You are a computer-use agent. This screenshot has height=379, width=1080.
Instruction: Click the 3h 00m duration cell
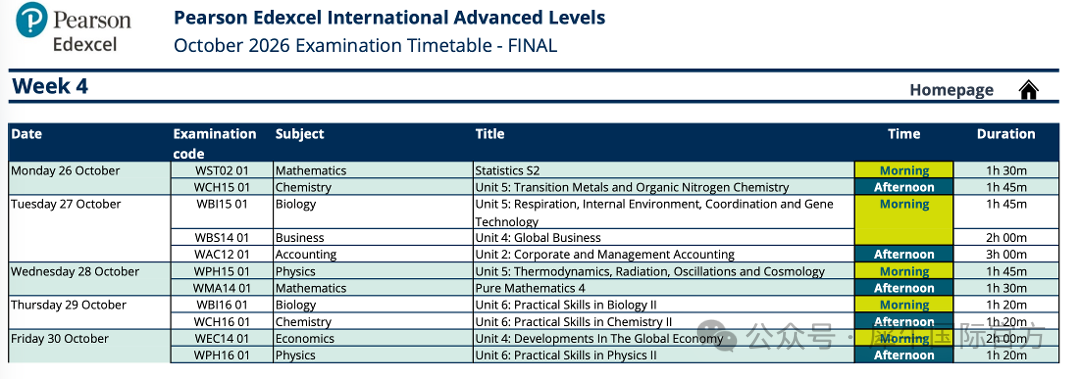point(1006,254)
